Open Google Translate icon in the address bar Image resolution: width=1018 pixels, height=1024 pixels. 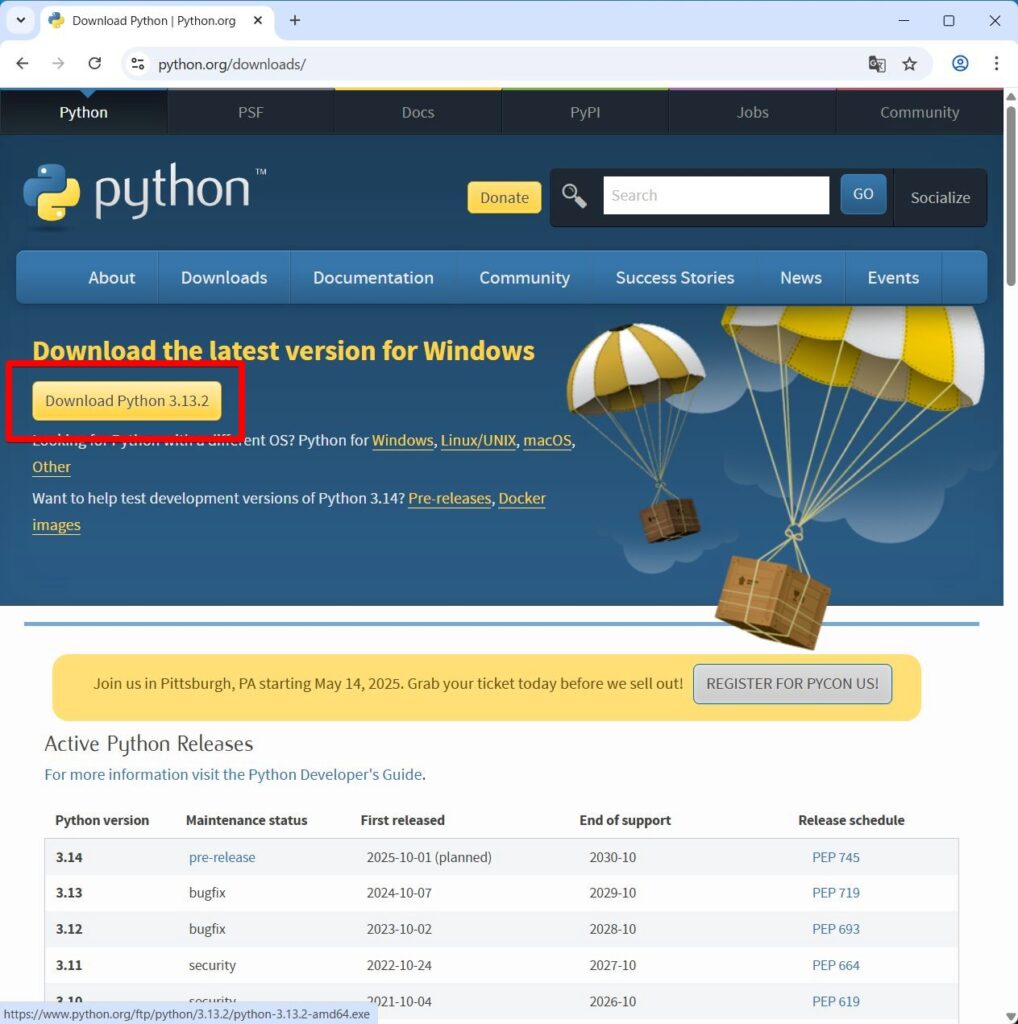pos(876,63)
